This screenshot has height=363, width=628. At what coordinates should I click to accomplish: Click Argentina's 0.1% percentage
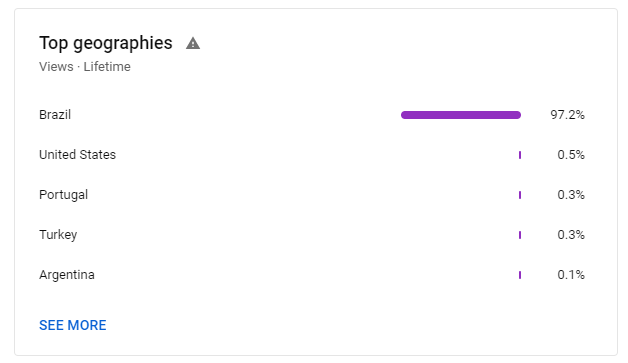tap(571, 275)
